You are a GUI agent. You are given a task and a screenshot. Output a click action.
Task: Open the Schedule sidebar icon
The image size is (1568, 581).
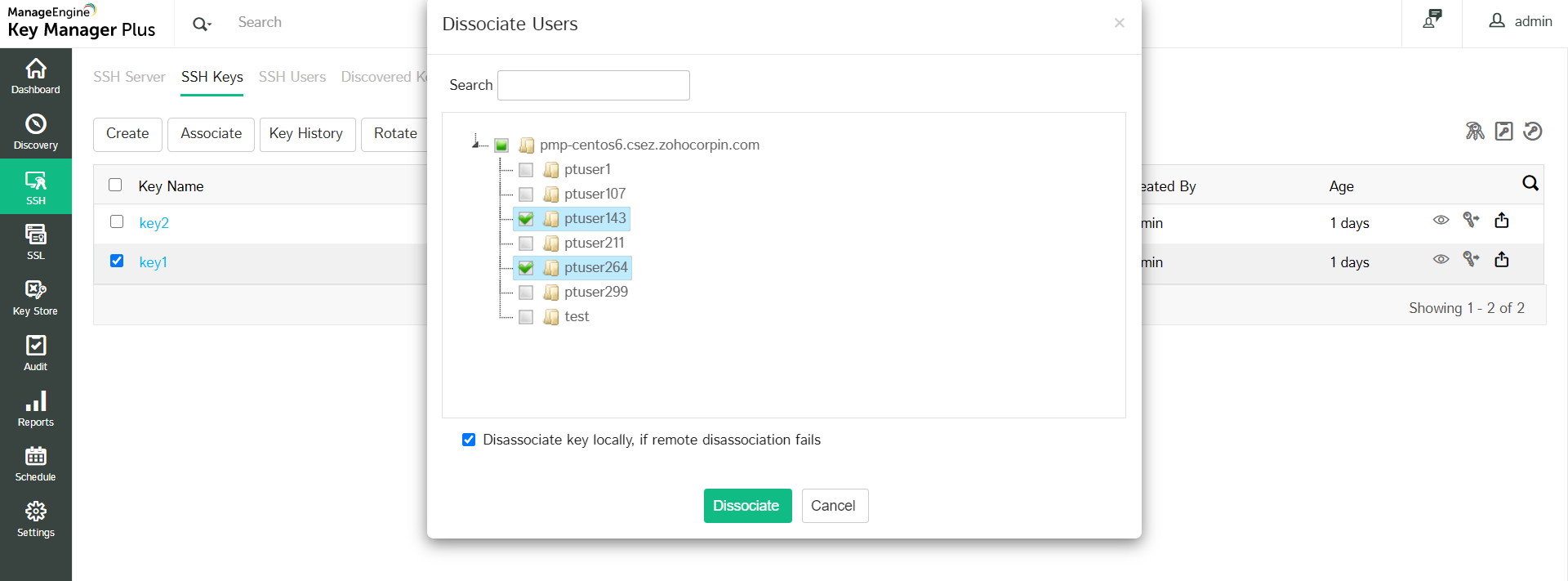(36, 463)
